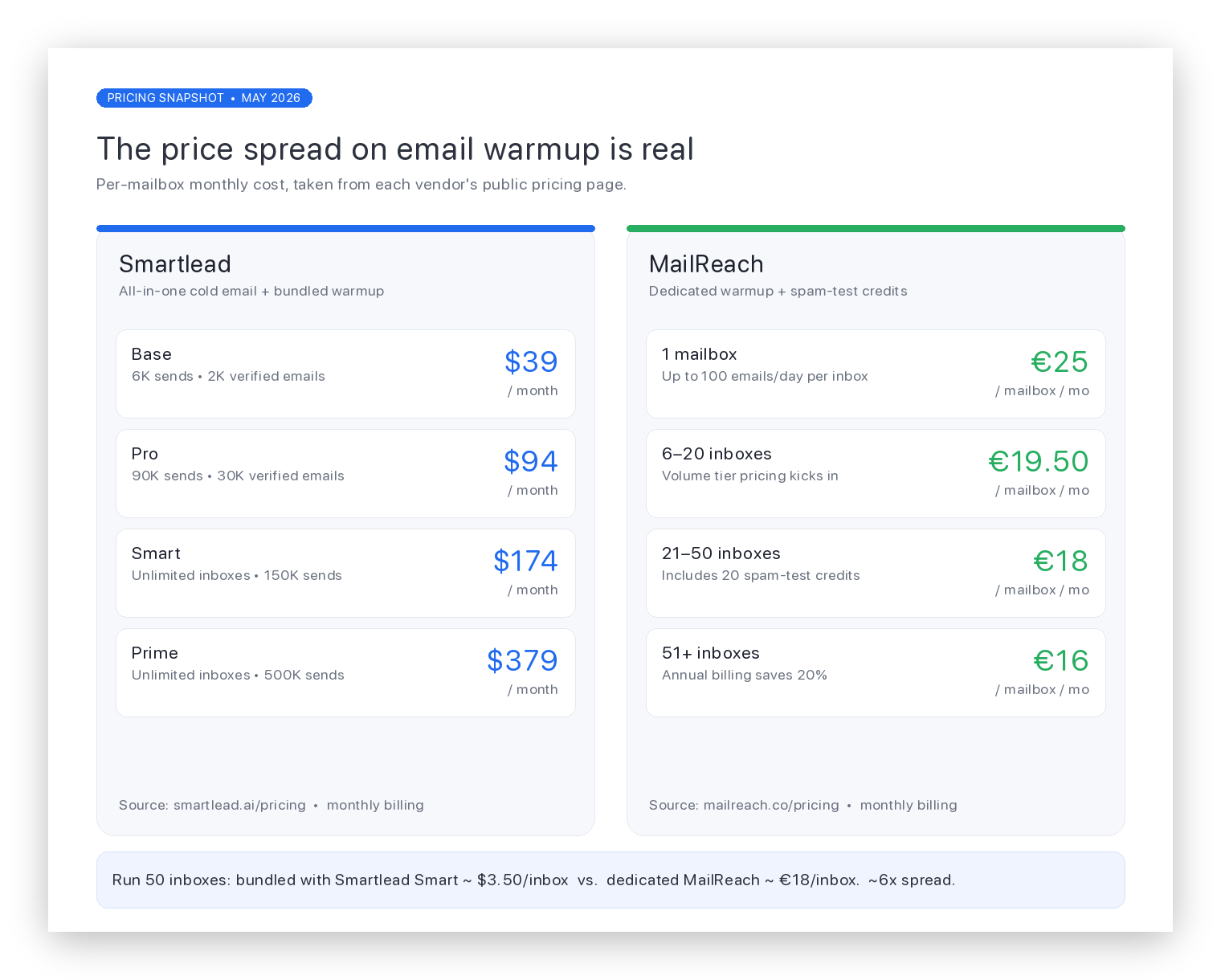Click "All-in-one cold email + bundled warmup" text
The width and height of the screenshot is (1221, 980).
(251, 291)
